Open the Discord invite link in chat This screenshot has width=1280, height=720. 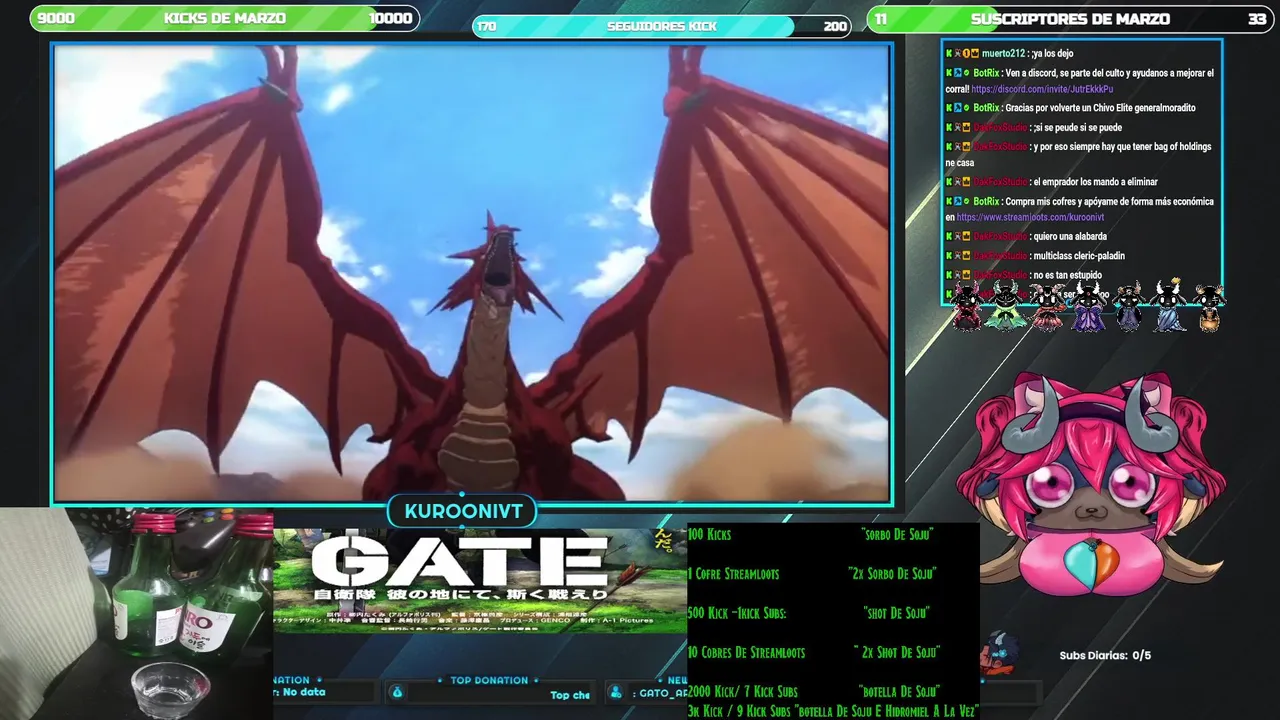[x=1042, y=89]
